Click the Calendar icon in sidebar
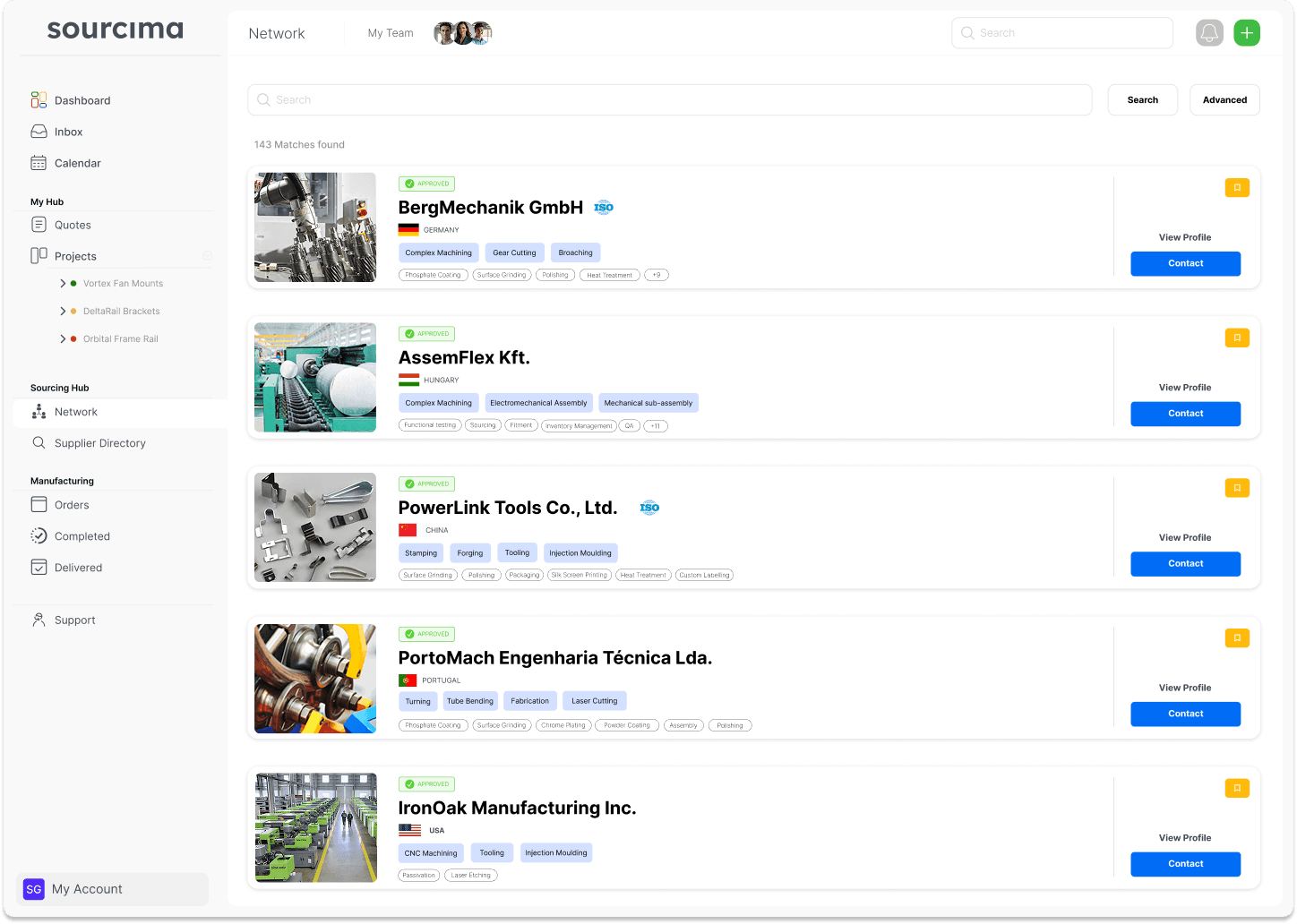 click(x=39, y=163)
